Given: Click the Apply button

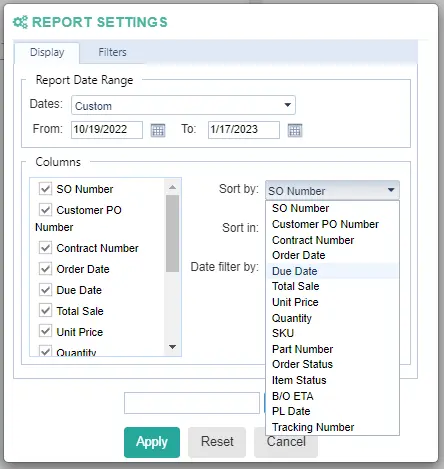Looking at the screenshot, I should coord(152,442).
